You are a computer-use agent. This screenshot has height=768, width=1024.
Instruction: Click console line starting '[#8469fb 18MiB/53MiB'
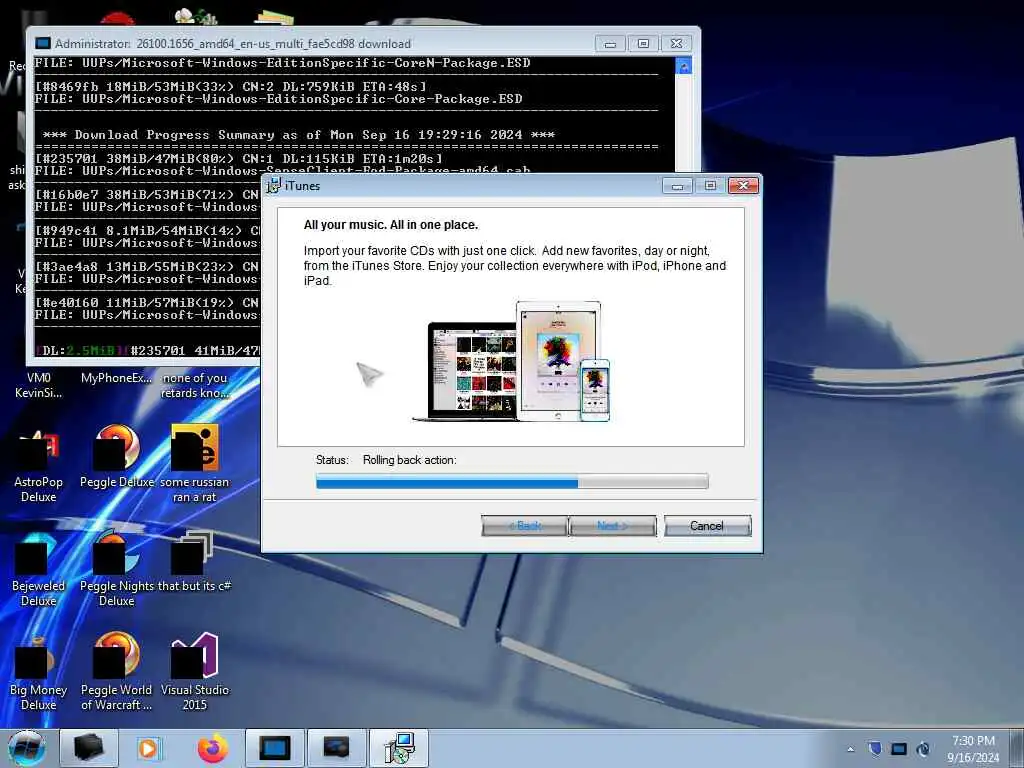[231, 86]
